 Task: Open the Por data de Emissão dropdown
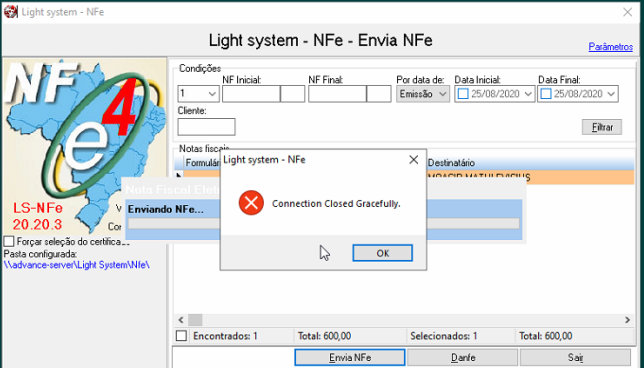pos(423,94)
